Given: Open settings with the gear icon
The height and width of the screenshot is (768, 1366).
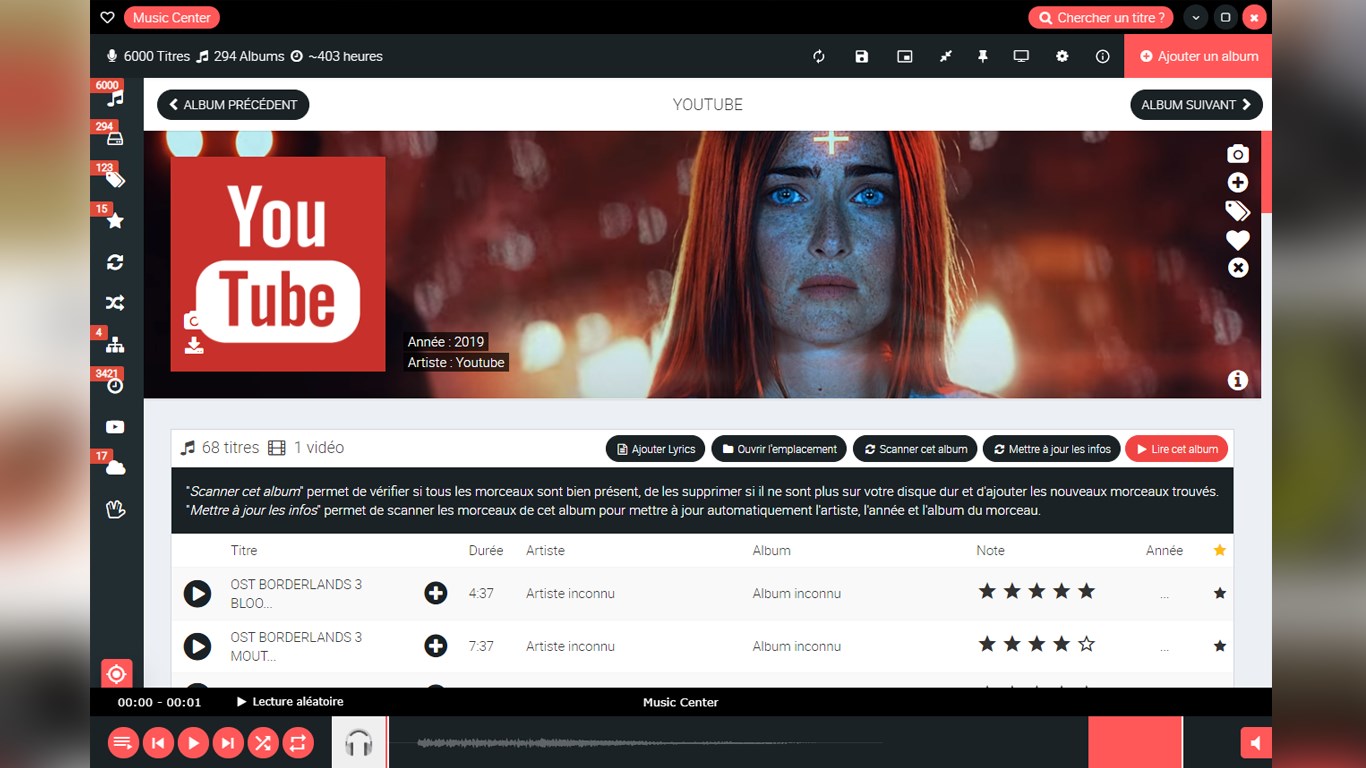Looking at the screenshot, I should pyautogui.click(x=1062, y=57).
